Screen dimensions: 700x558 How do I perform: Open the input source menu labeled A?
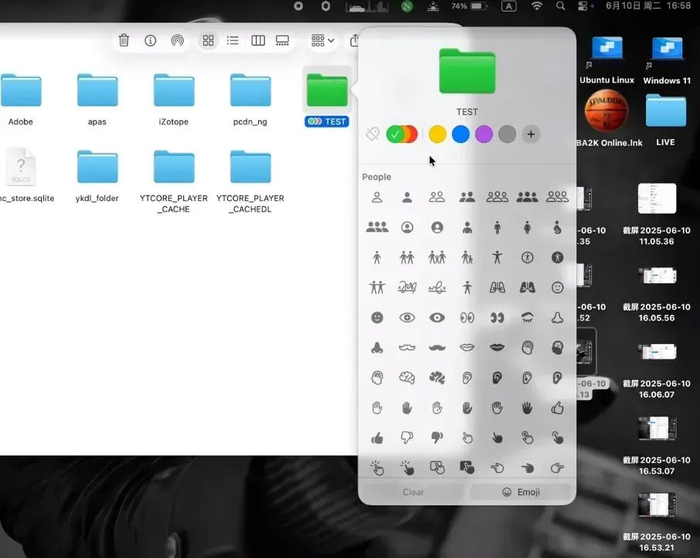pyautogui.click(x=509, y=6)
